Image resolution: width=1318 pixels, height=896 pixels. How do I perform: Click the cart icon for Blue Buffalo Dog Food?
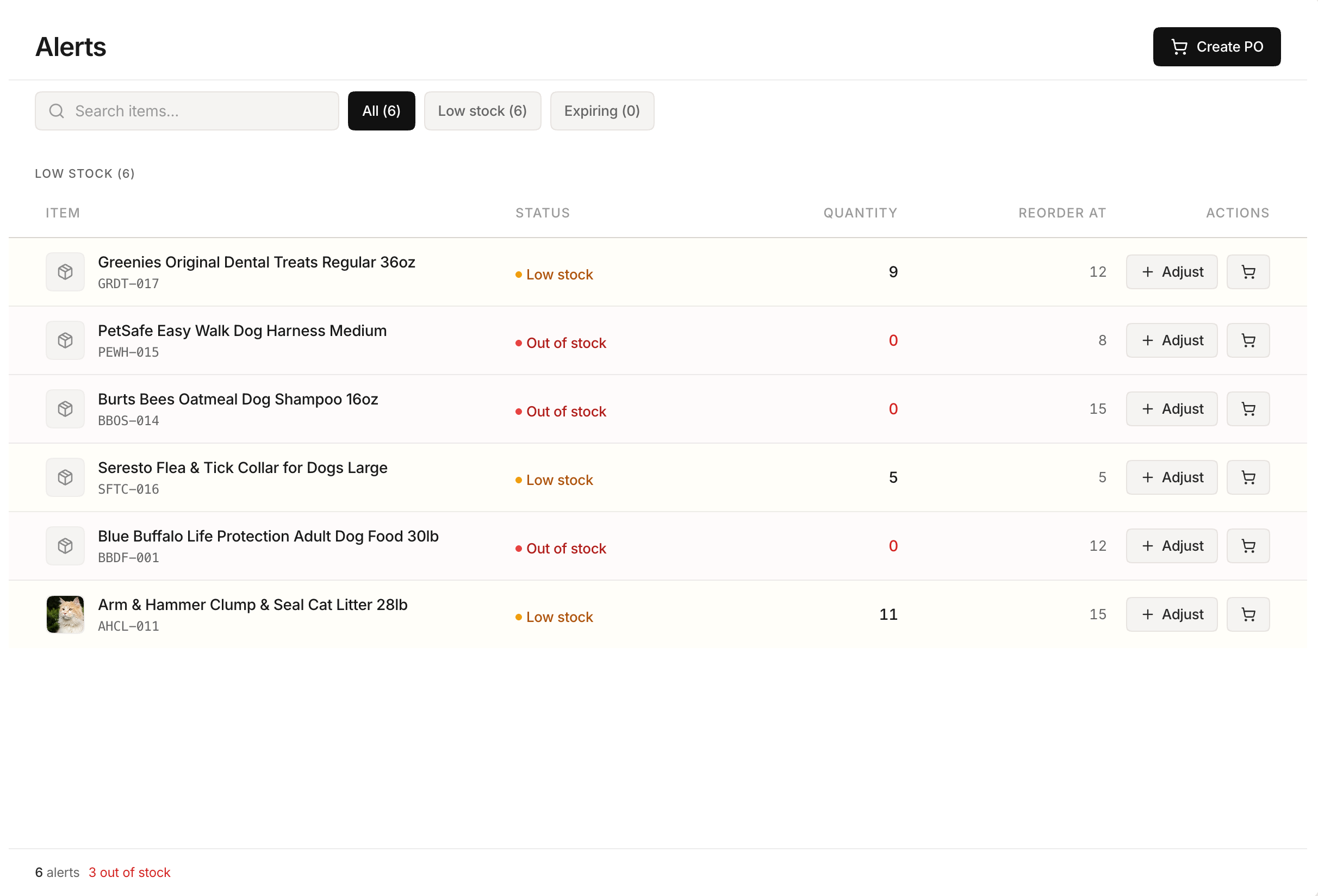point(1248,545)
